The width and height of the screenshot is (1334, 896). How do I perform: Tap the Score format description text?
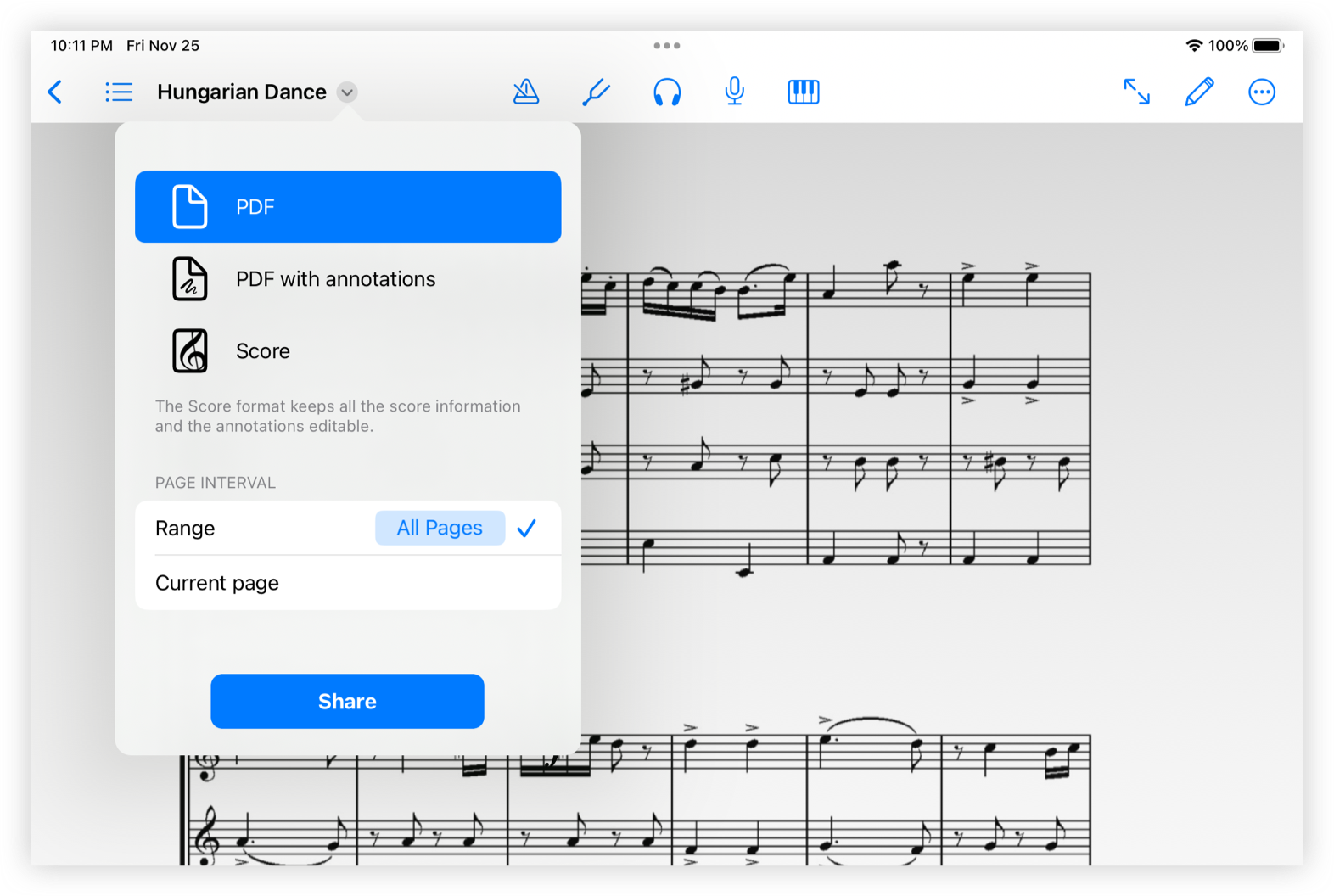(x=338, y=416)
